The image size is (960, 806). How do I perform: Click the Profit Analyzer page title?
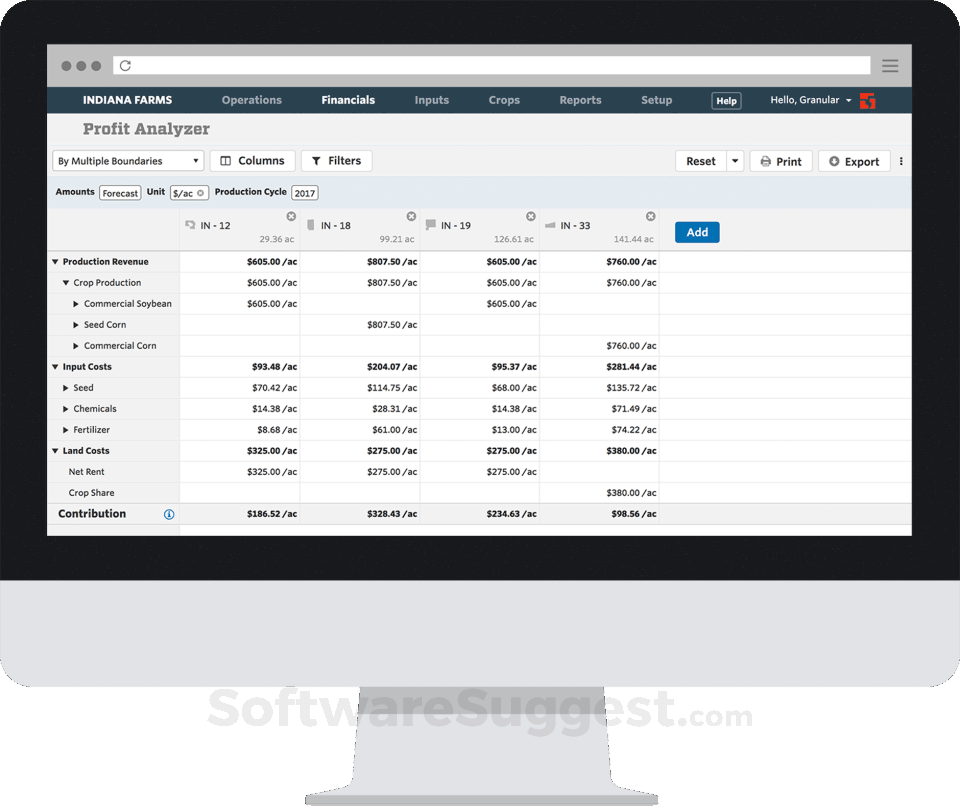(146, 129)
